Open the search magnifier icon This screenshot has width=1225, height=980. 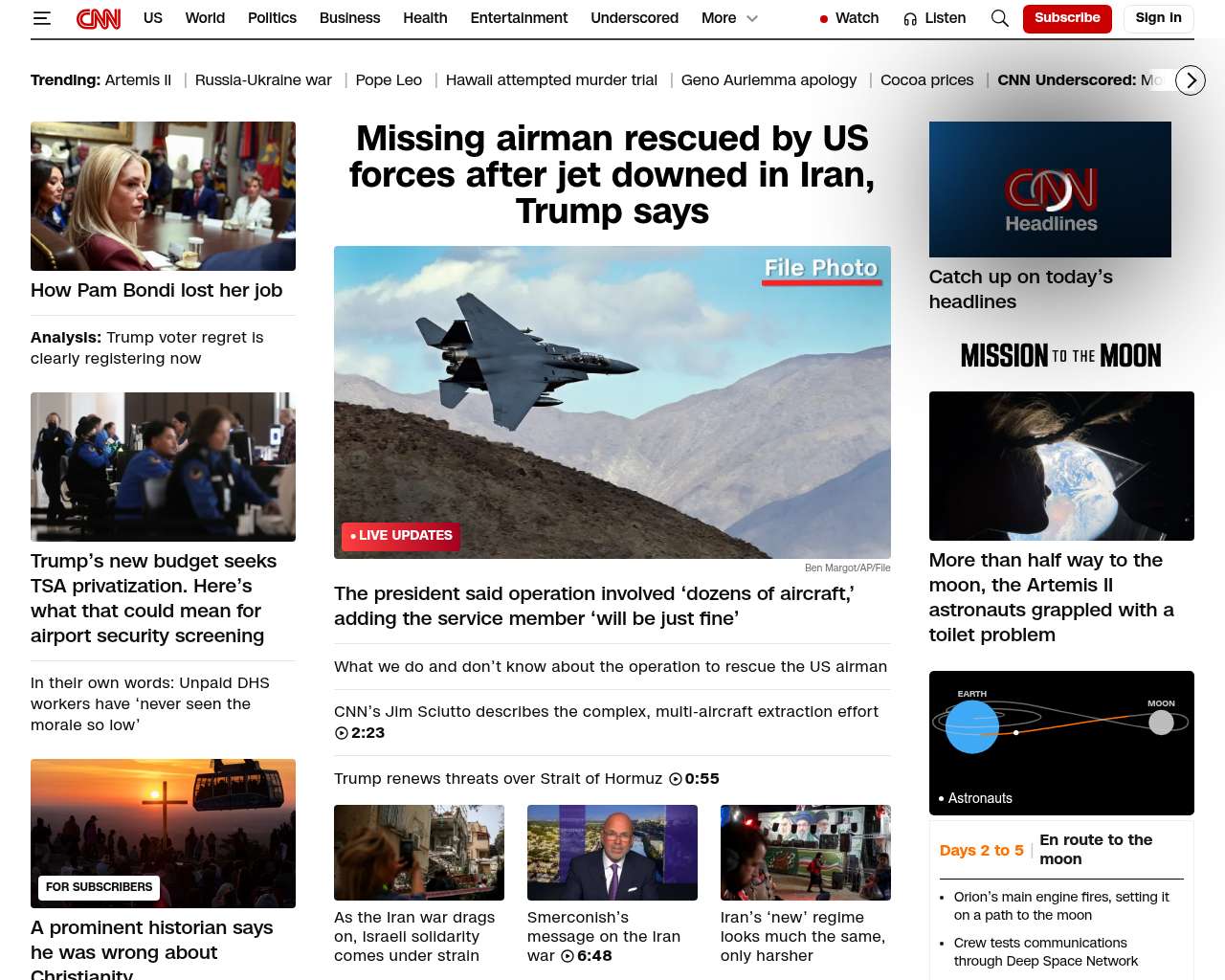(x=1000, y=18)
